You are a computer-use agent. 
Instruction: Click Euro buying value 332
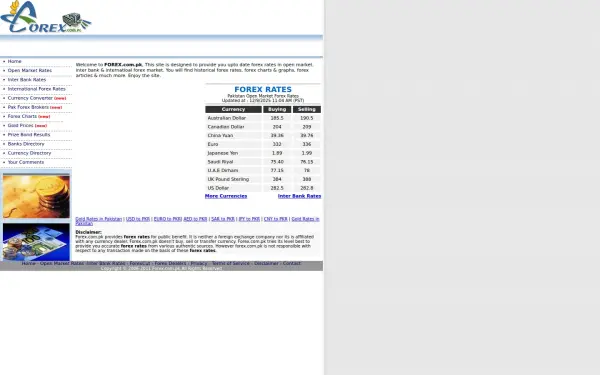tap(277, 144)
